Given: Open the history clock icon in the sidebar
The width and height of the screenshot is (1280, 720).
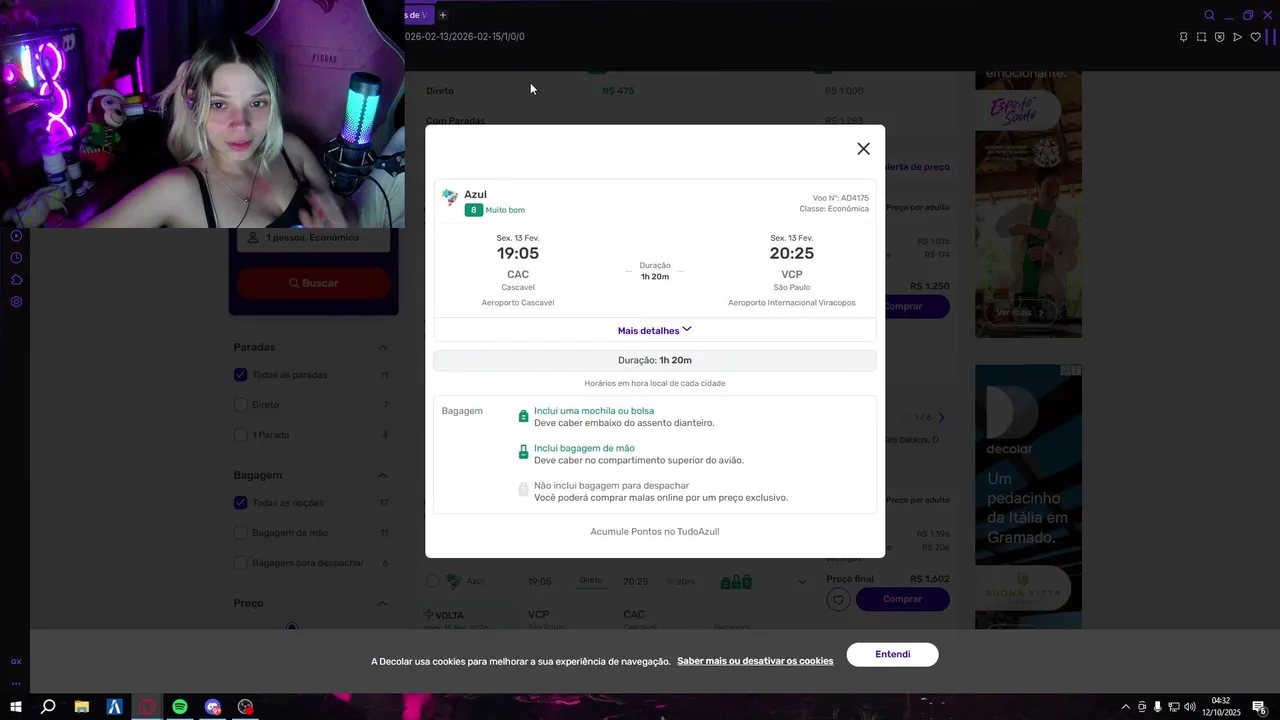Looking at the screenshot, I should point(16,258).
